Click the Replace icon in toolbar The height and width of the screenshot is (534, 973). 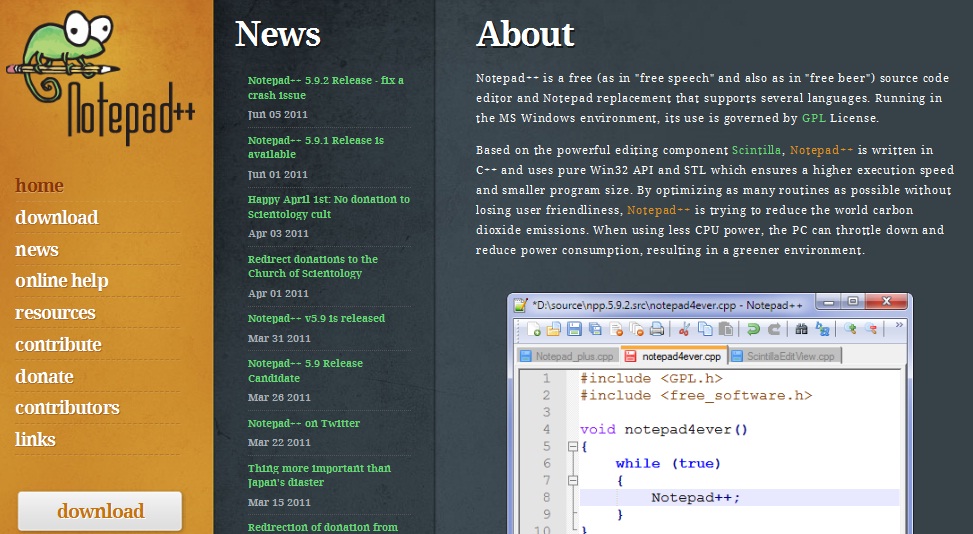pos(822,329)
